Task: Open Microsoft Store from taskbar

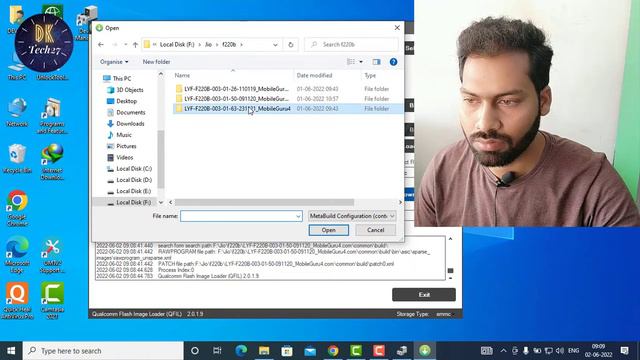Action: (287, 351)
